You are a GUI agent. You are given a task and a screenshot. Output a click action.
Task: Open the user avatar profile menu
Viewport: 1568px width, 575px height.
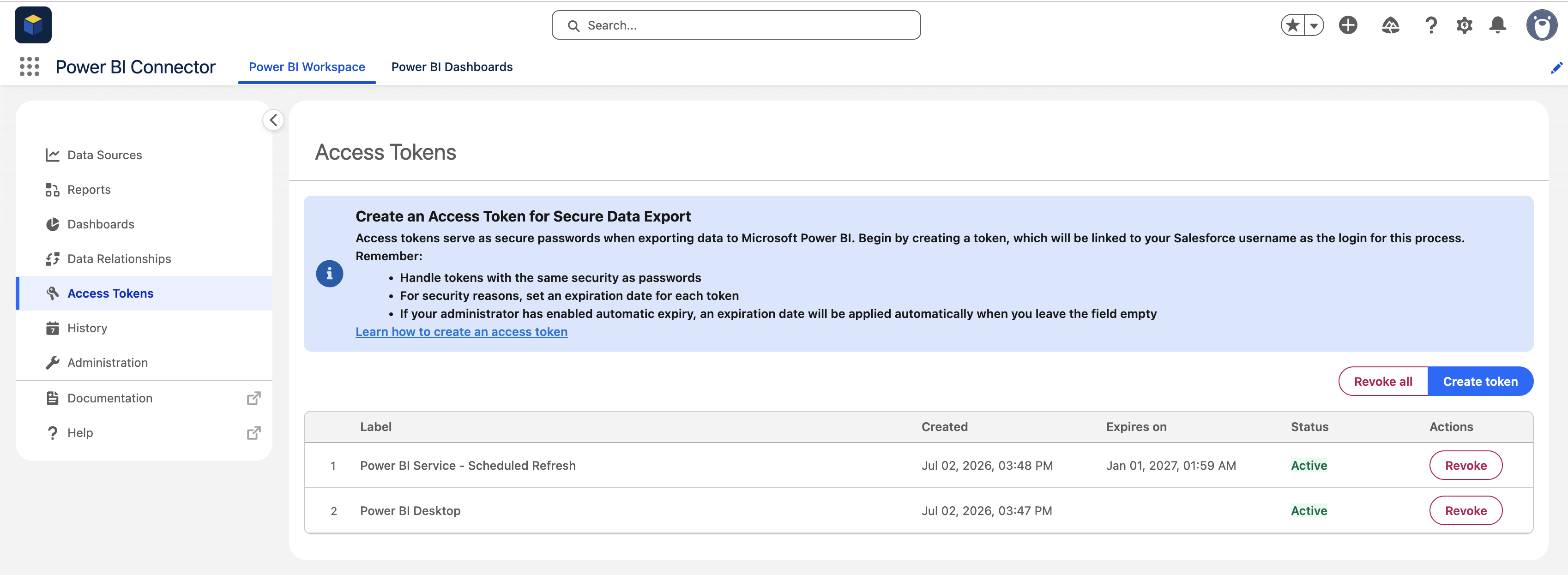[1541, 25]
